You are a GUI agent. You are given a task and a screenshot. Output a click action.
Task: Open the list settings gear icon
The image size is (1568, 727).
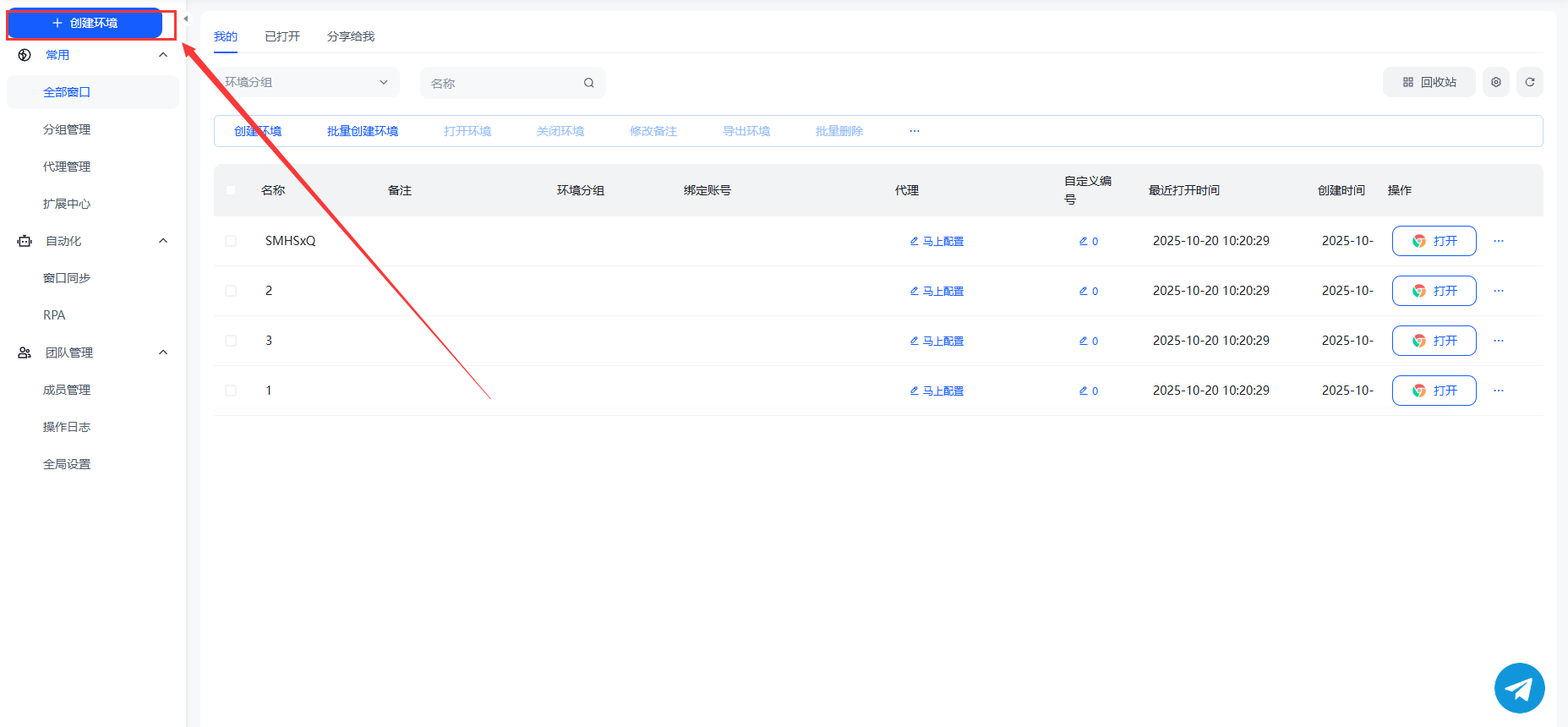click(1495, 82)
